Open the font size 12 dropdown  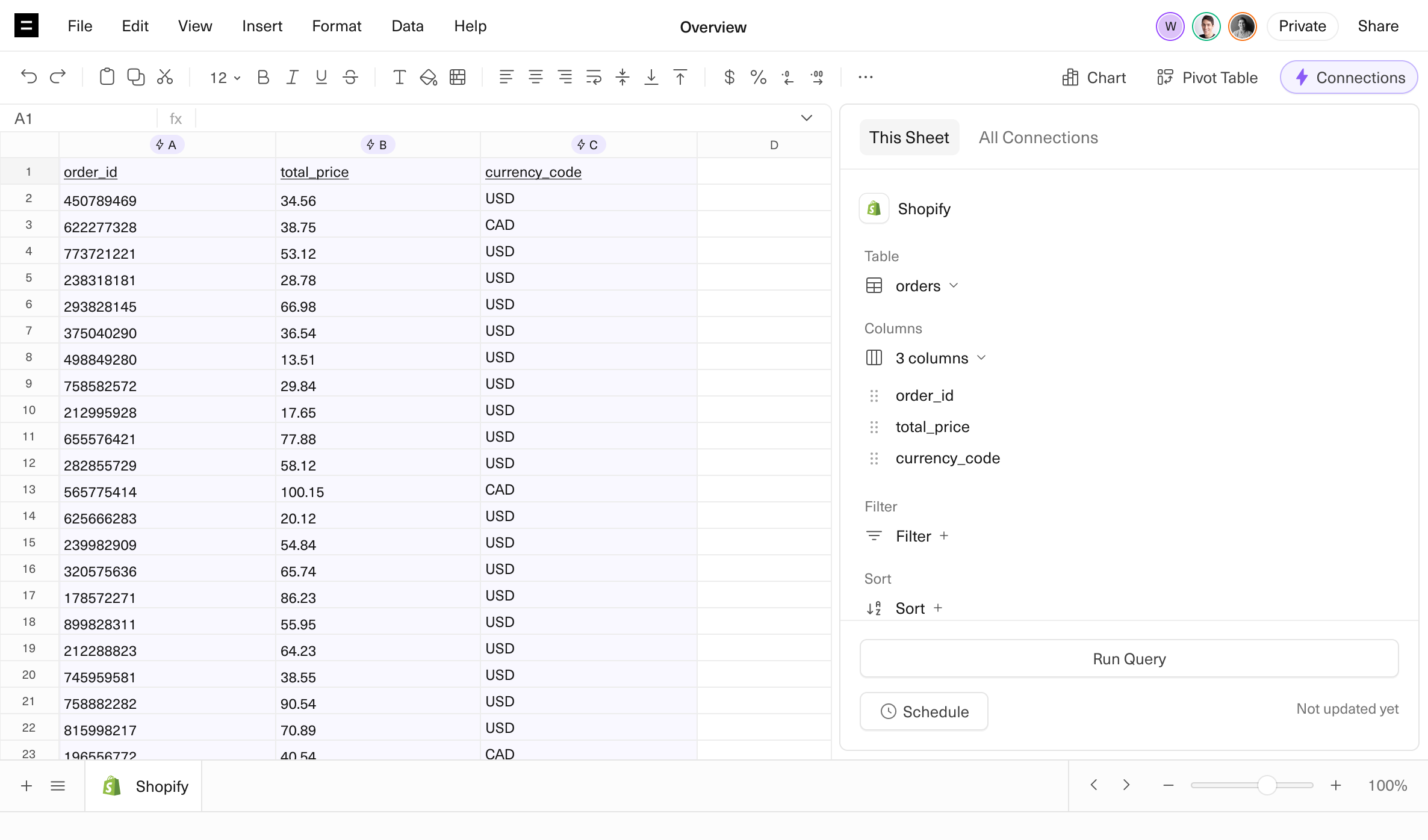(225, 78)
